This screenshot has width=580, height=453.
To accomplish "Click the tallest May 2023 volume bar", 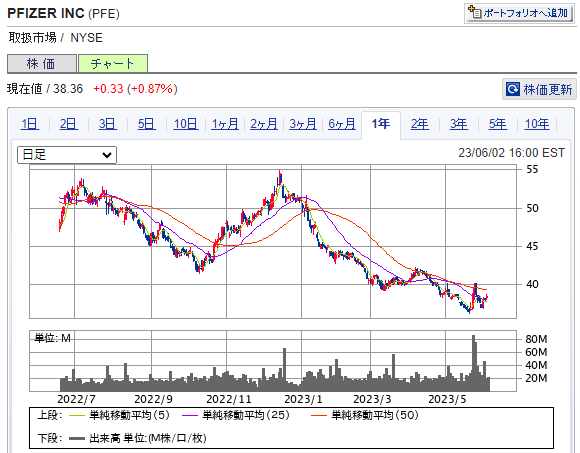I will coord(473,363).
